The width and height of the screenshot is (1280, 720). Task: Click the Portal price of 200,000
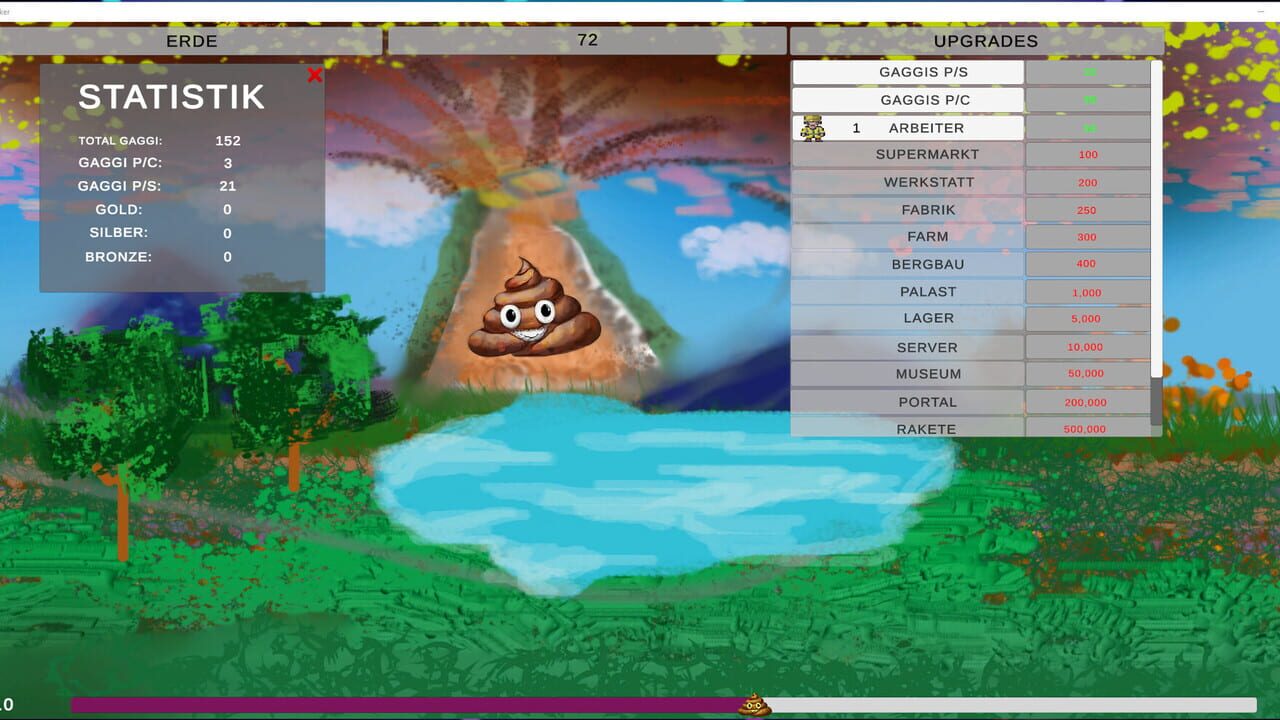[x=1088, y=401]
